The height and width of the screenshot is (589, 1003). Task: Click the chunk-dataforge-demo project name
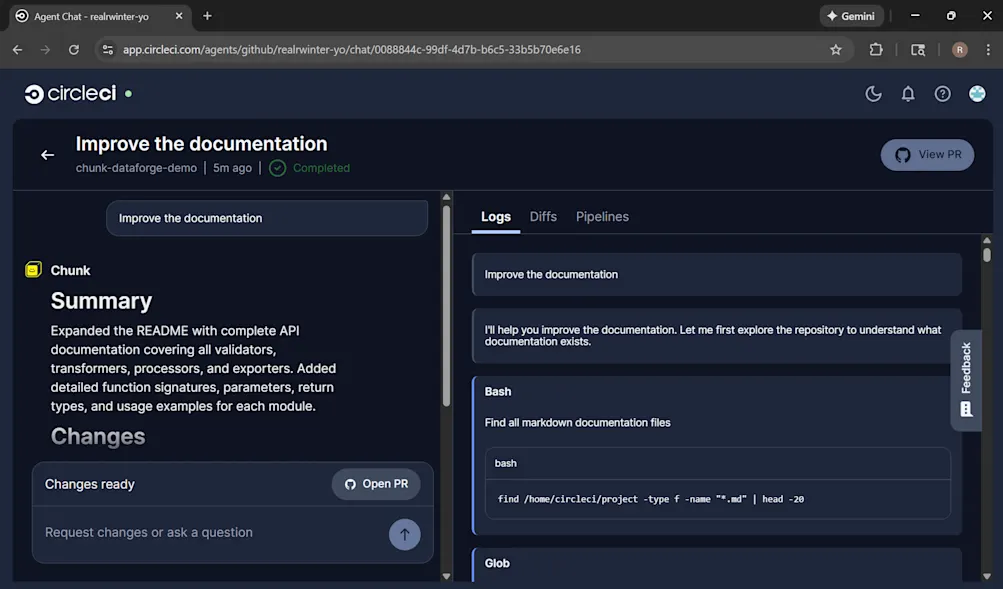coord(136,168)
